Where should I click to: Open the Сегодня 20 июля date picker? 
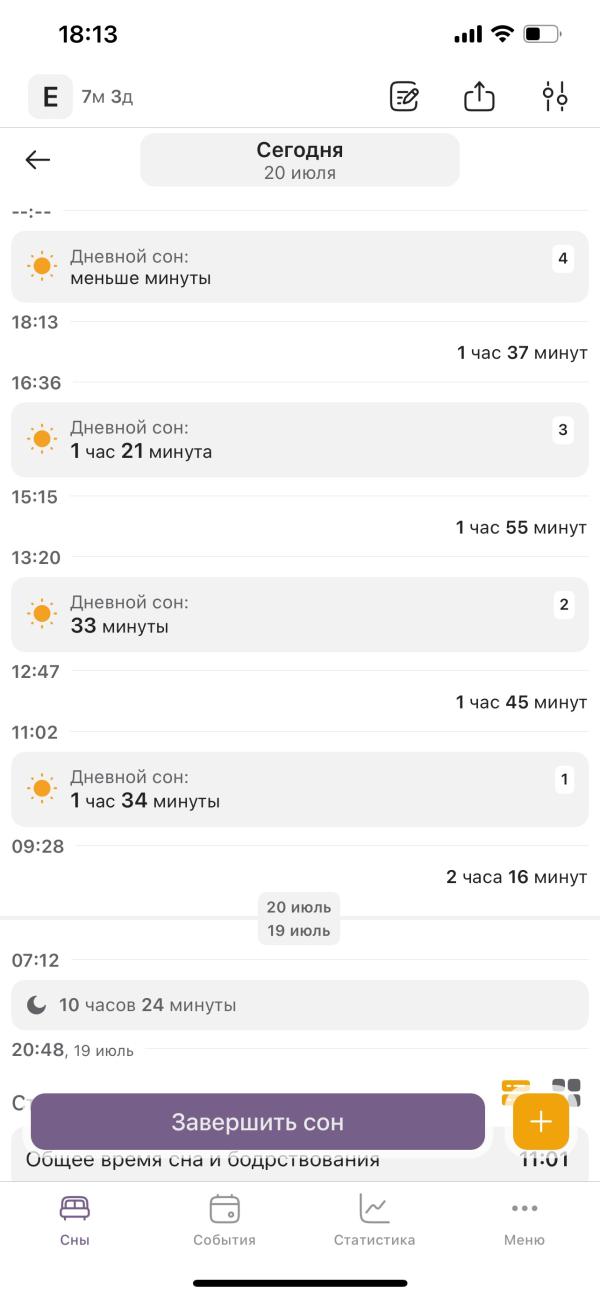300,160
